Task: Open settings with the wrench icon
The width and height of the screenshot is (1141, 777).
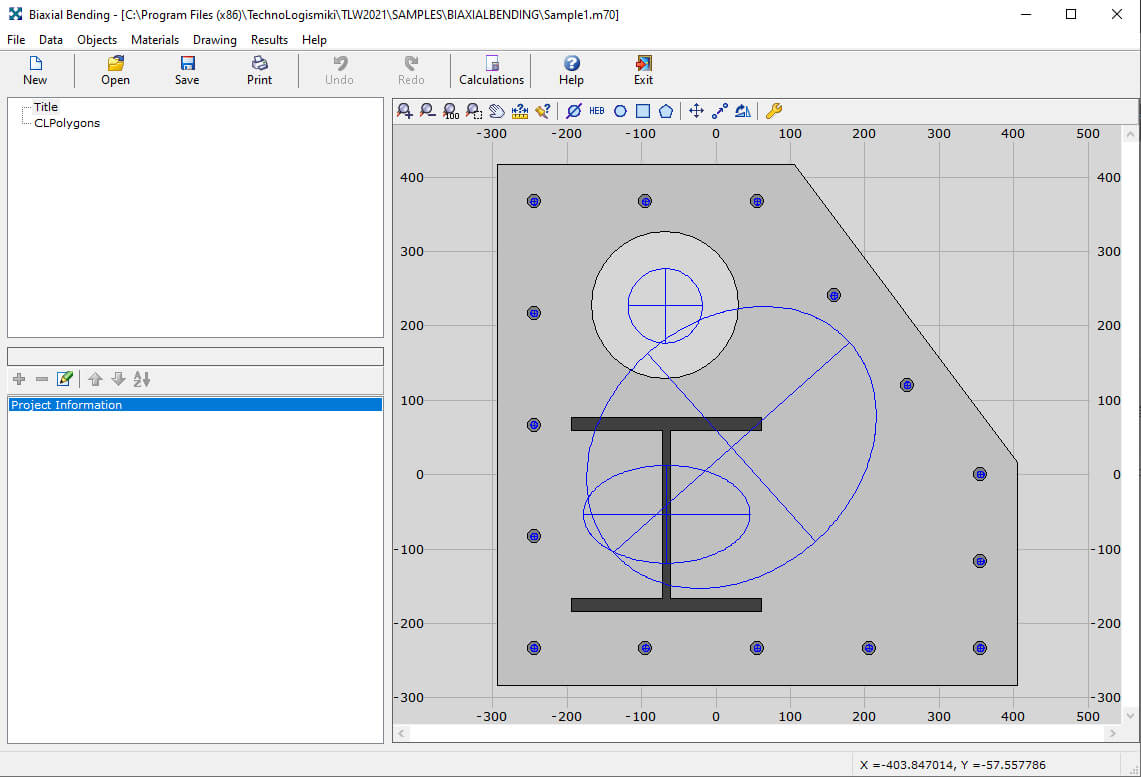Action: point(773,111)
